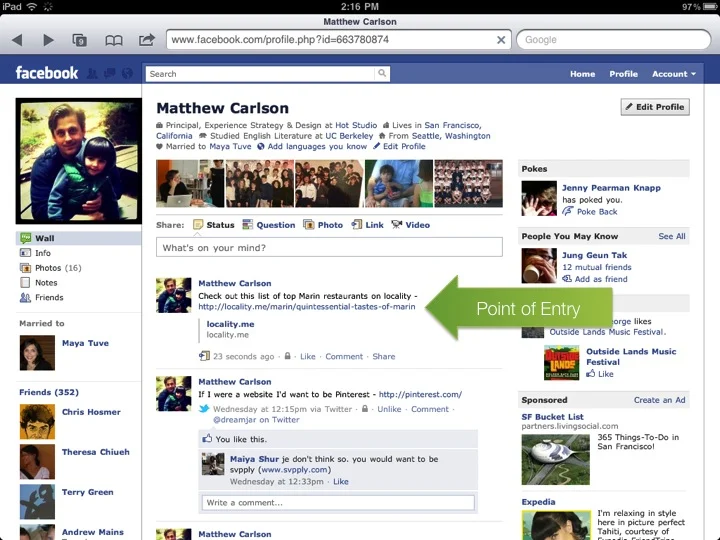
Task: Click the Facebook search field
Action: tap(260, 73)
